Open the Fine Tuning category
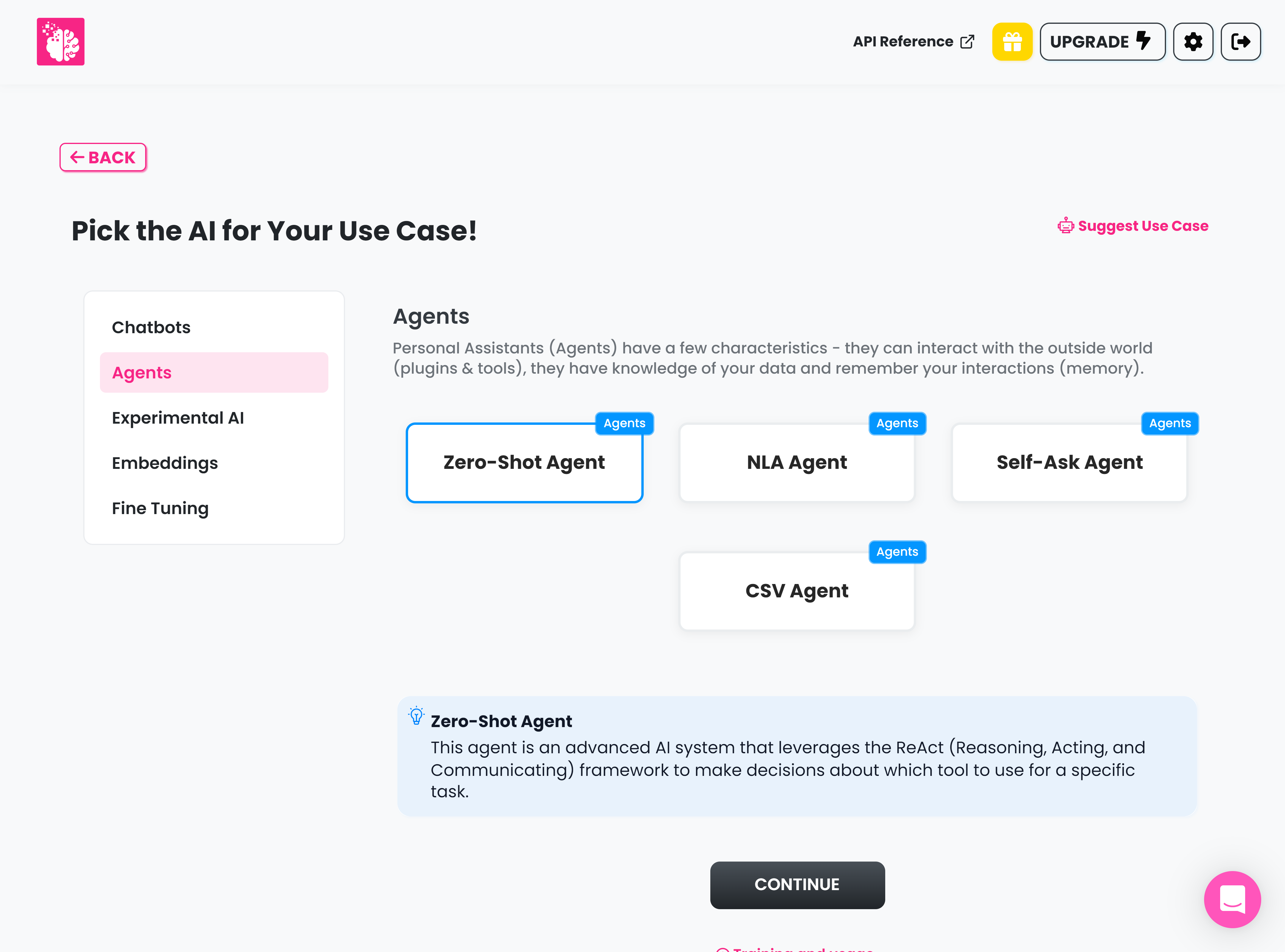Screen dimensions: 1285x952 tap(160, 508)
